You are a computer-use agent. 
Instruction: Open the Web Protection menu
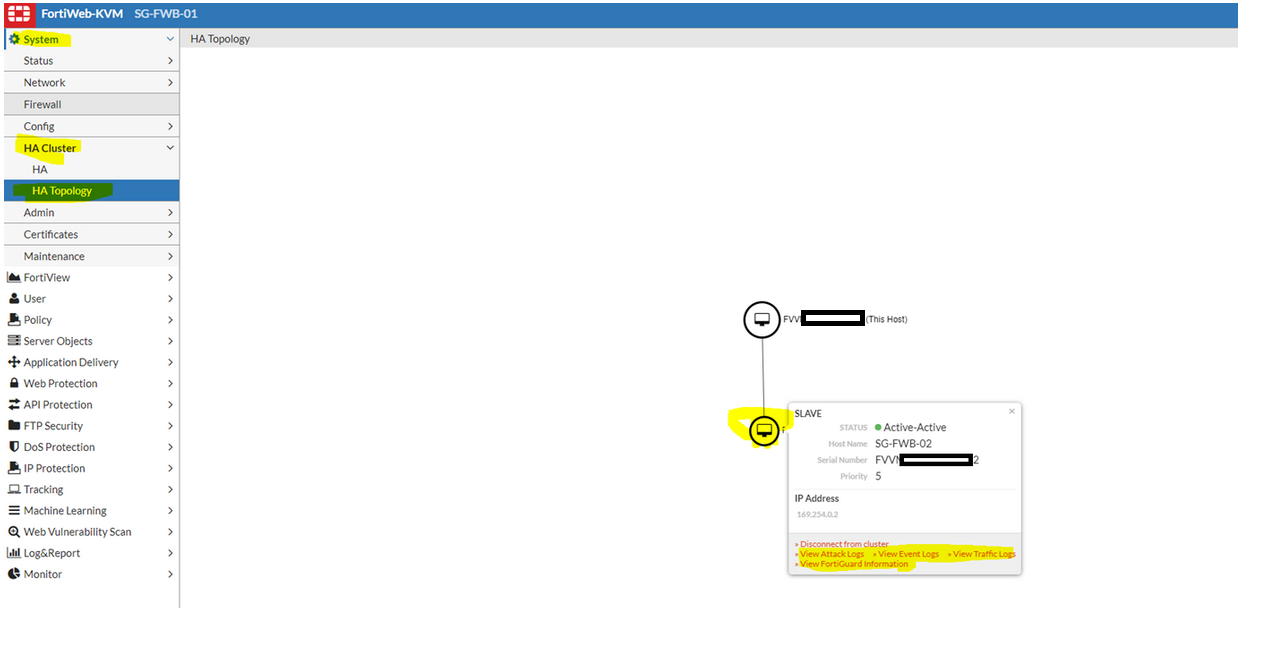pos(91,383)
